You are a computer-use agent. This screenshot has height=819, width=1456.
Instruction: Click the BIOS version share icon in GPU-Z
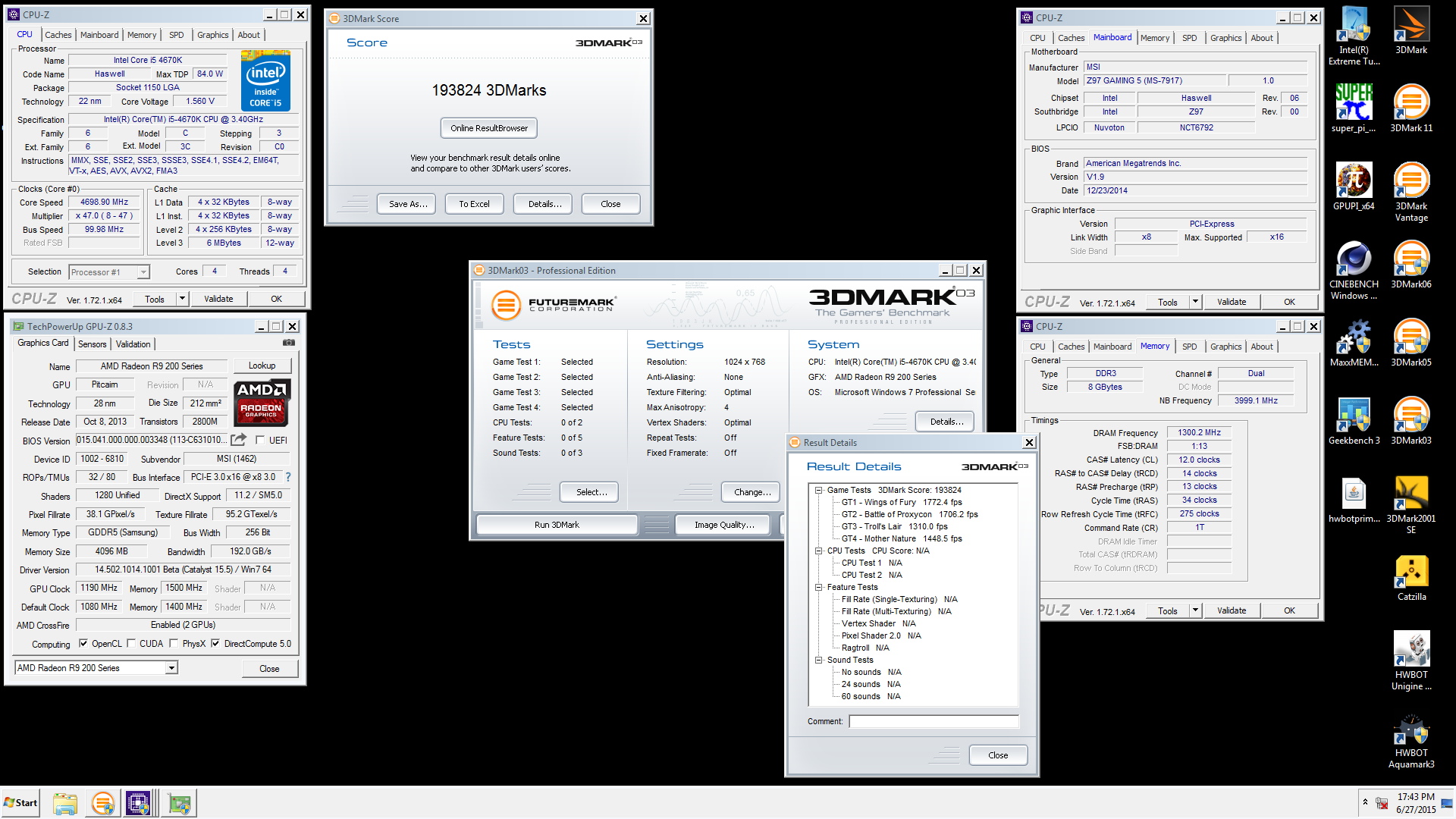[239, 440]
